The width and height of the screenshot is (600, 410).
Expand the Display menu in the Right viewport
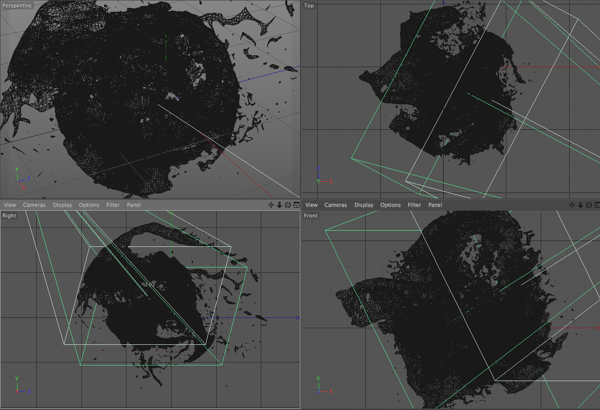pos(63,205)
